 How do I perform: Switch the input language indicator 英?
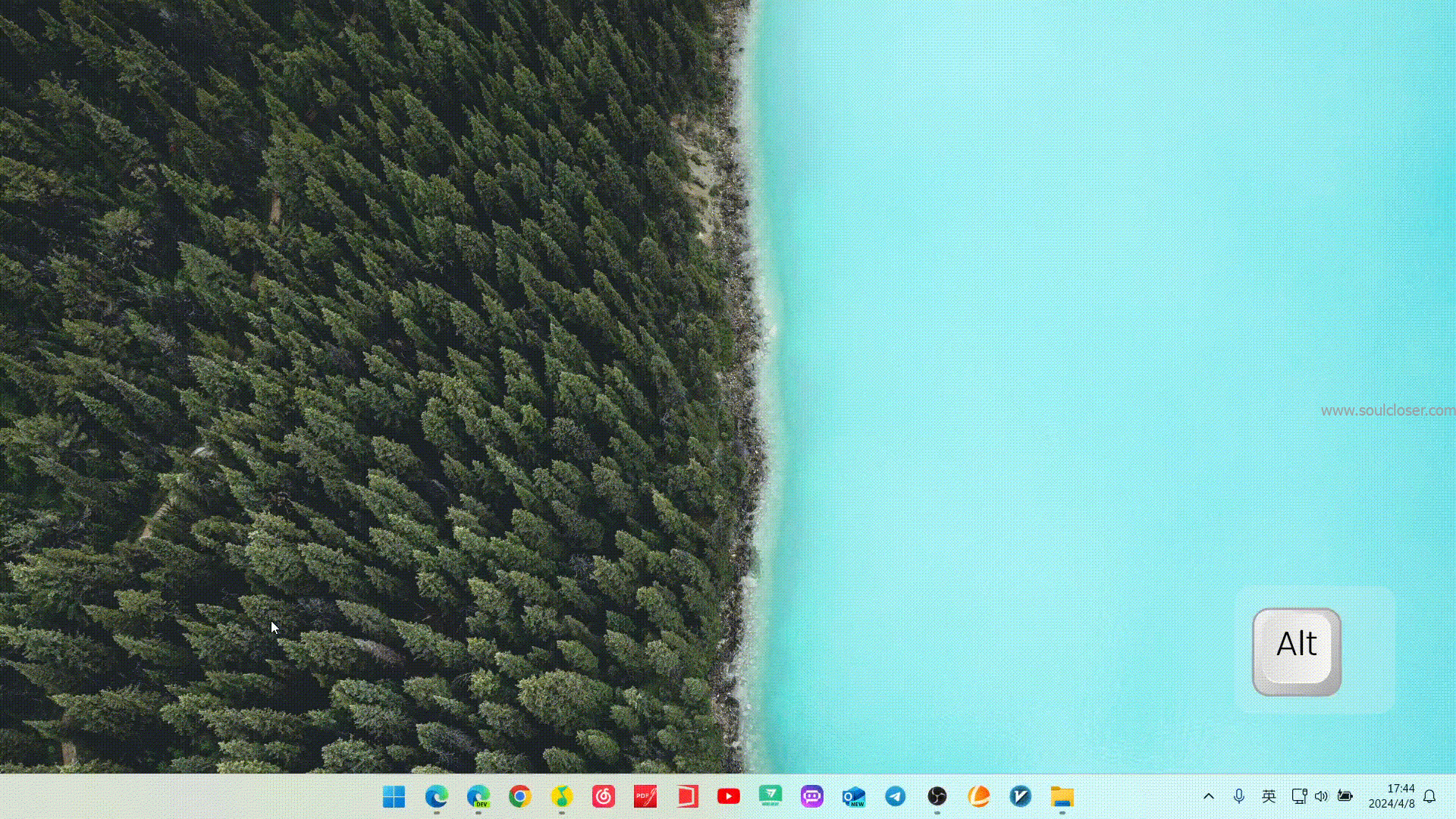point(1269,796)
